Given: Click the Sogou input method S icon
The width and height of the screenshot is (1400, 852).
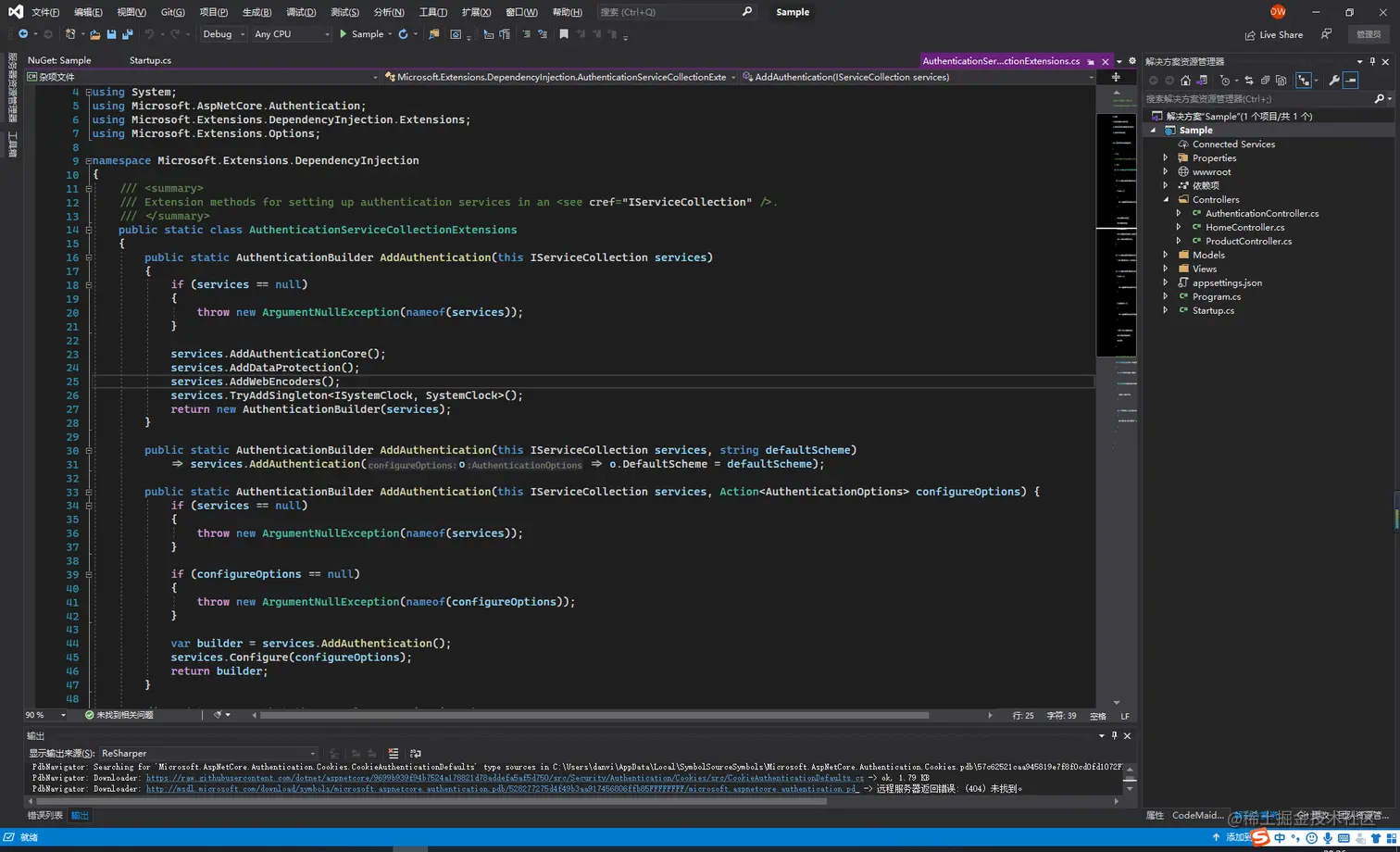Looking at the screenshot, I should tap(1260, 838).
